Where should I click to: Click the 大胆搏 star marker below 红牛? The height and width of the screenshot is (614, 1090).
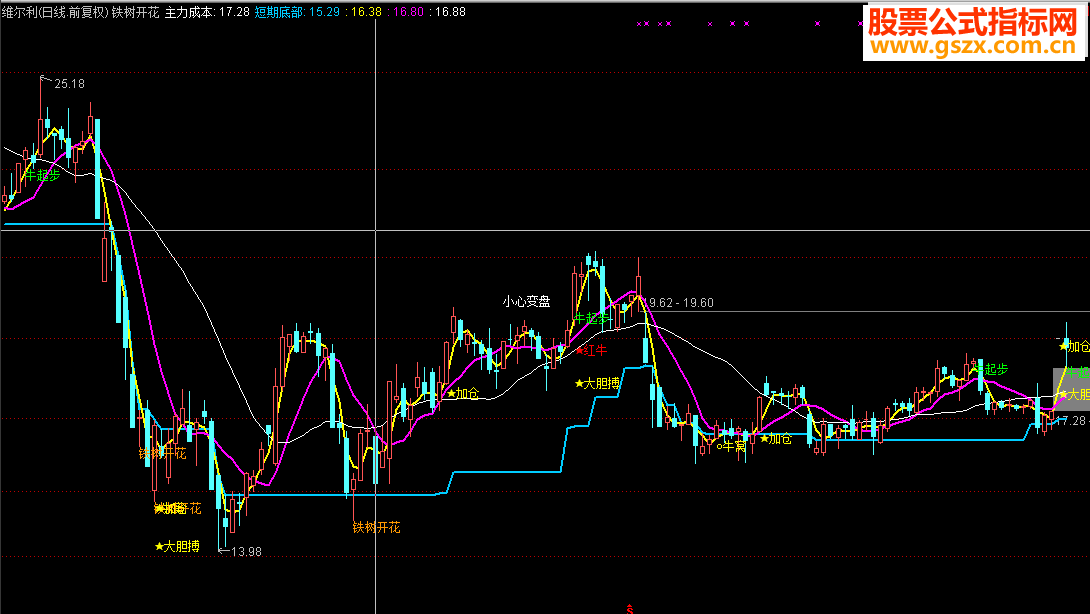coord(598,383)
